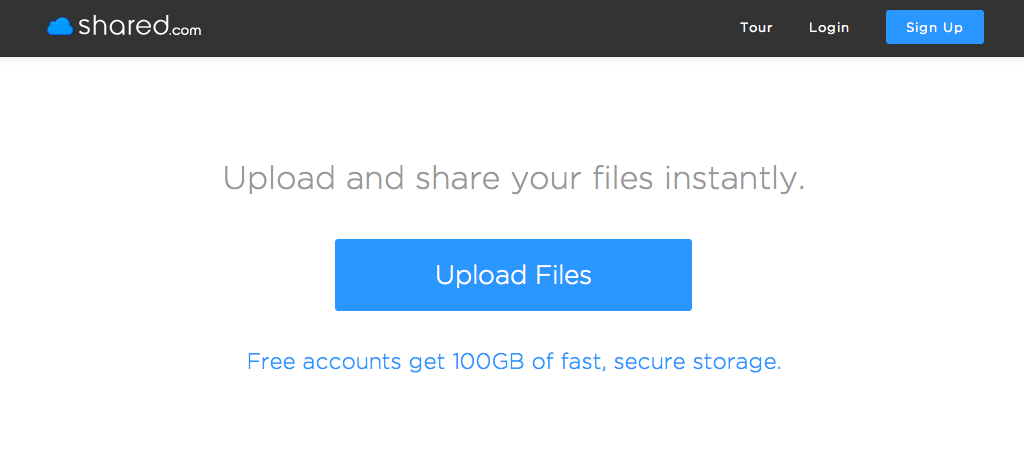Choose Login in the header bar

click(829, 27)
